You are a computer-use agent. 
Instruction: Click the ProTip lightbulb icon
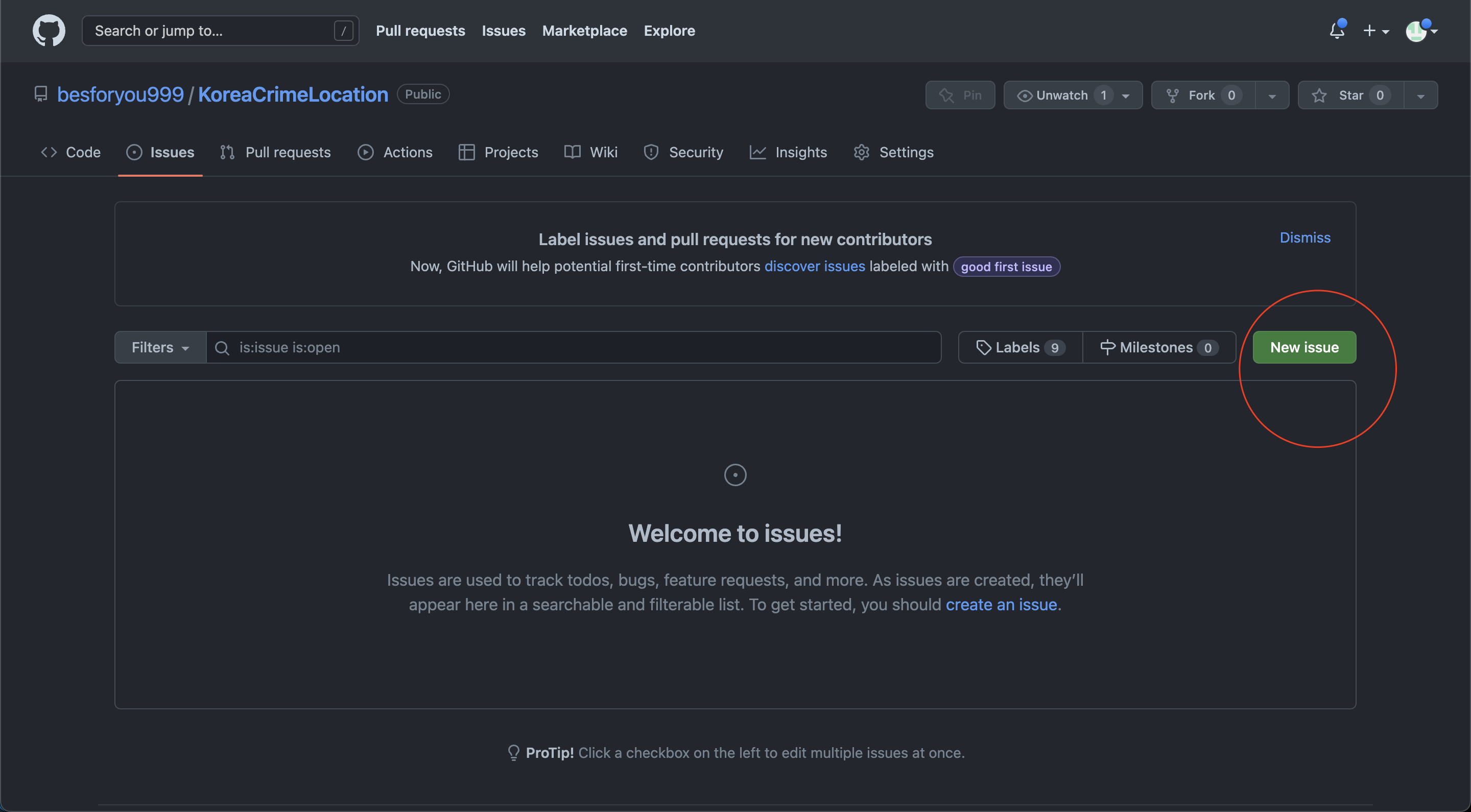click(x=513, y=753)
